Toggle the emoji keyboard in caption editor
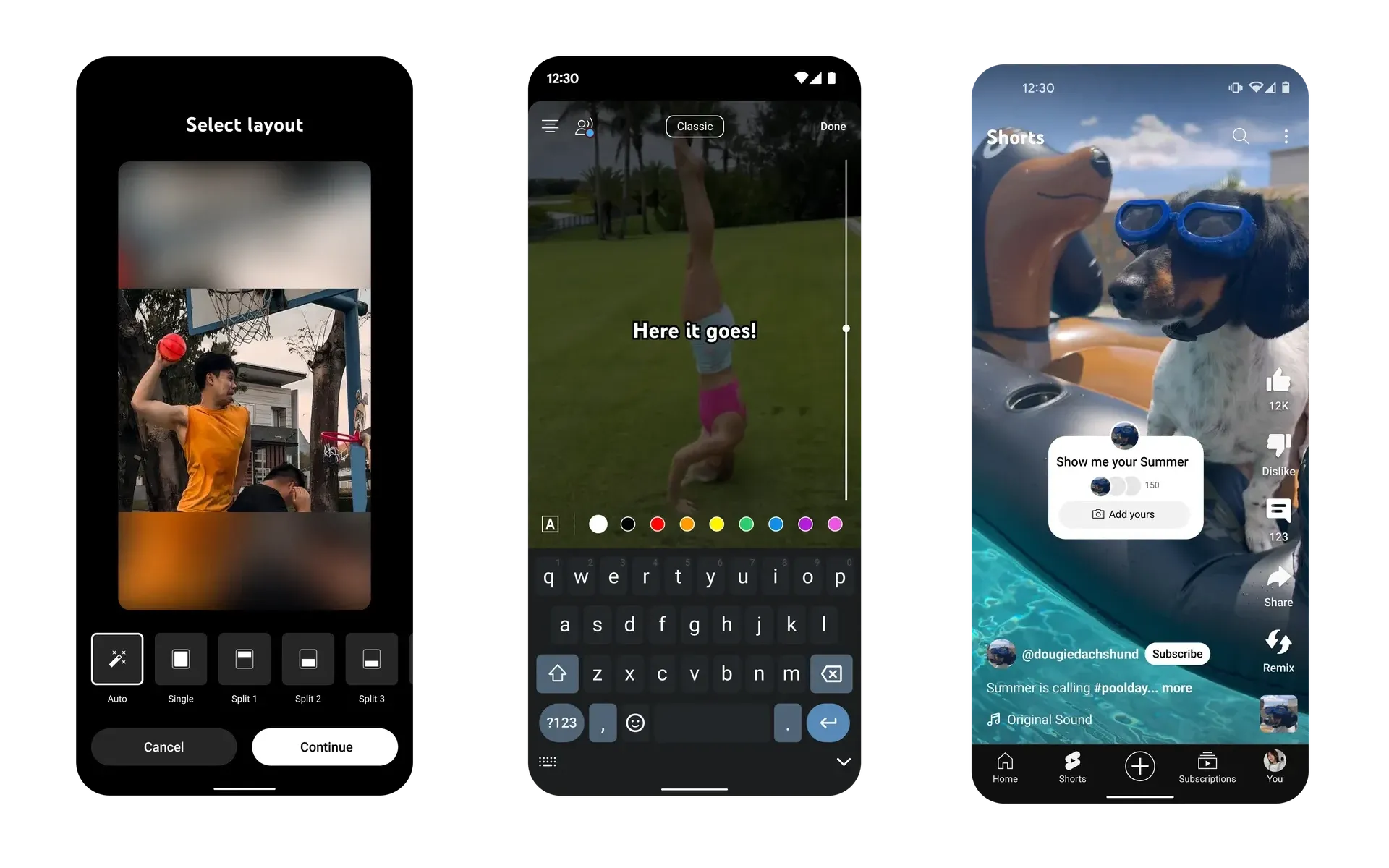 [x=634, y=722]
